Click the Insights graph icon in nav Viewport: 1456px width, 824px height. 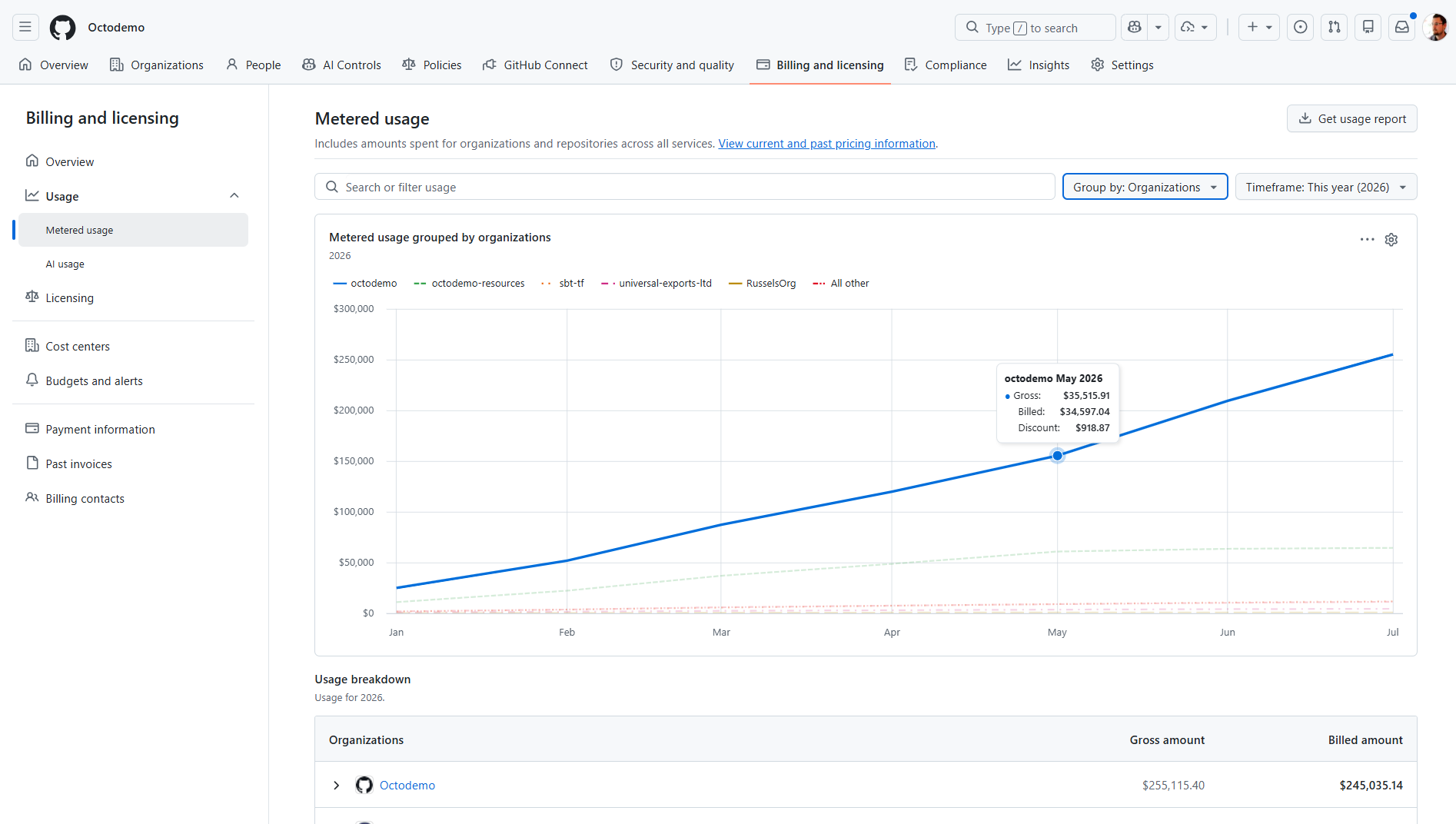(x=1015, y=65)
